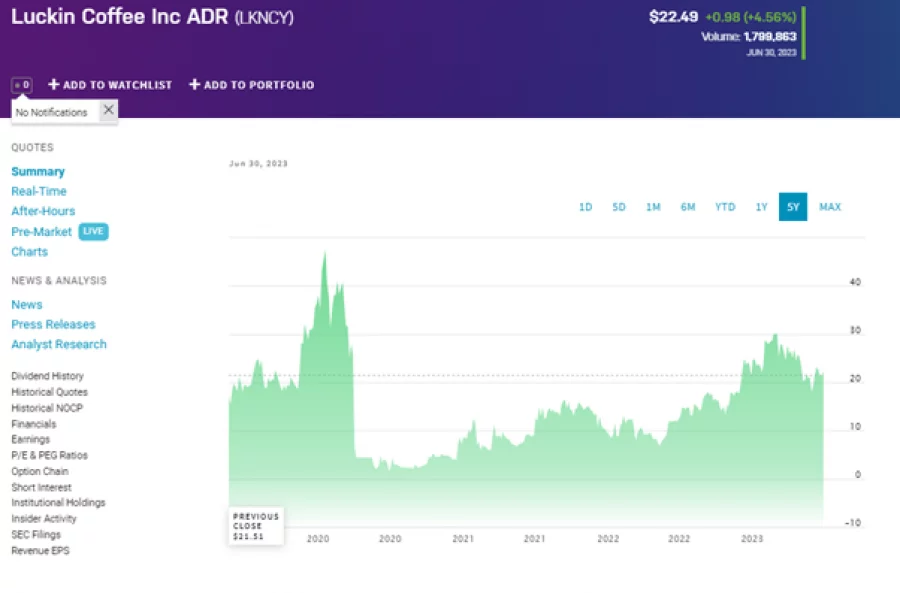The image size is (900, 593).
Task: Open the notifications bell counter
Action: coord(22,85)
